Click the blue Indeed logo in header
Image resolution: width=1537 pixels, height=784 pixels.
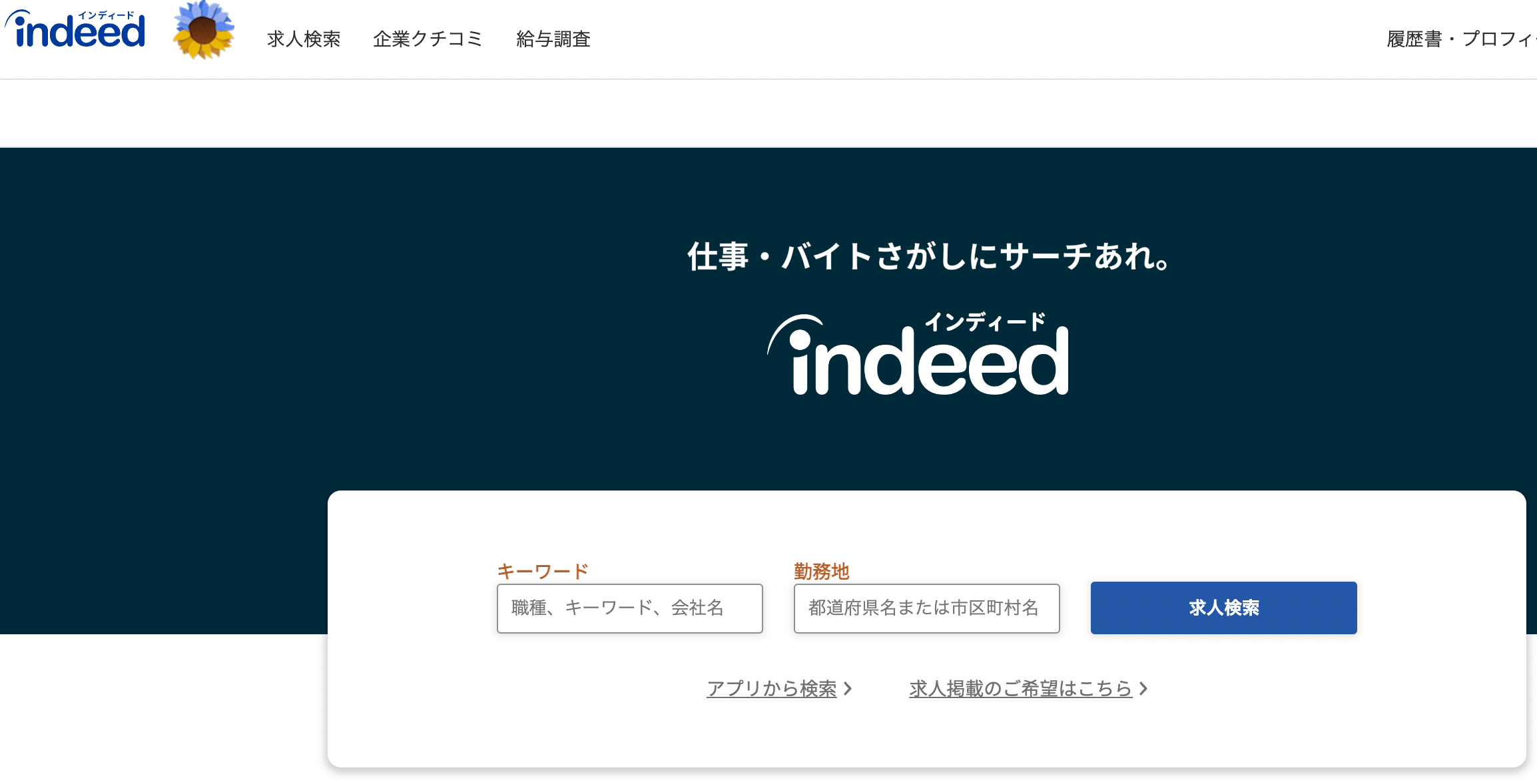pyautogui.click(x=75, y=31)
